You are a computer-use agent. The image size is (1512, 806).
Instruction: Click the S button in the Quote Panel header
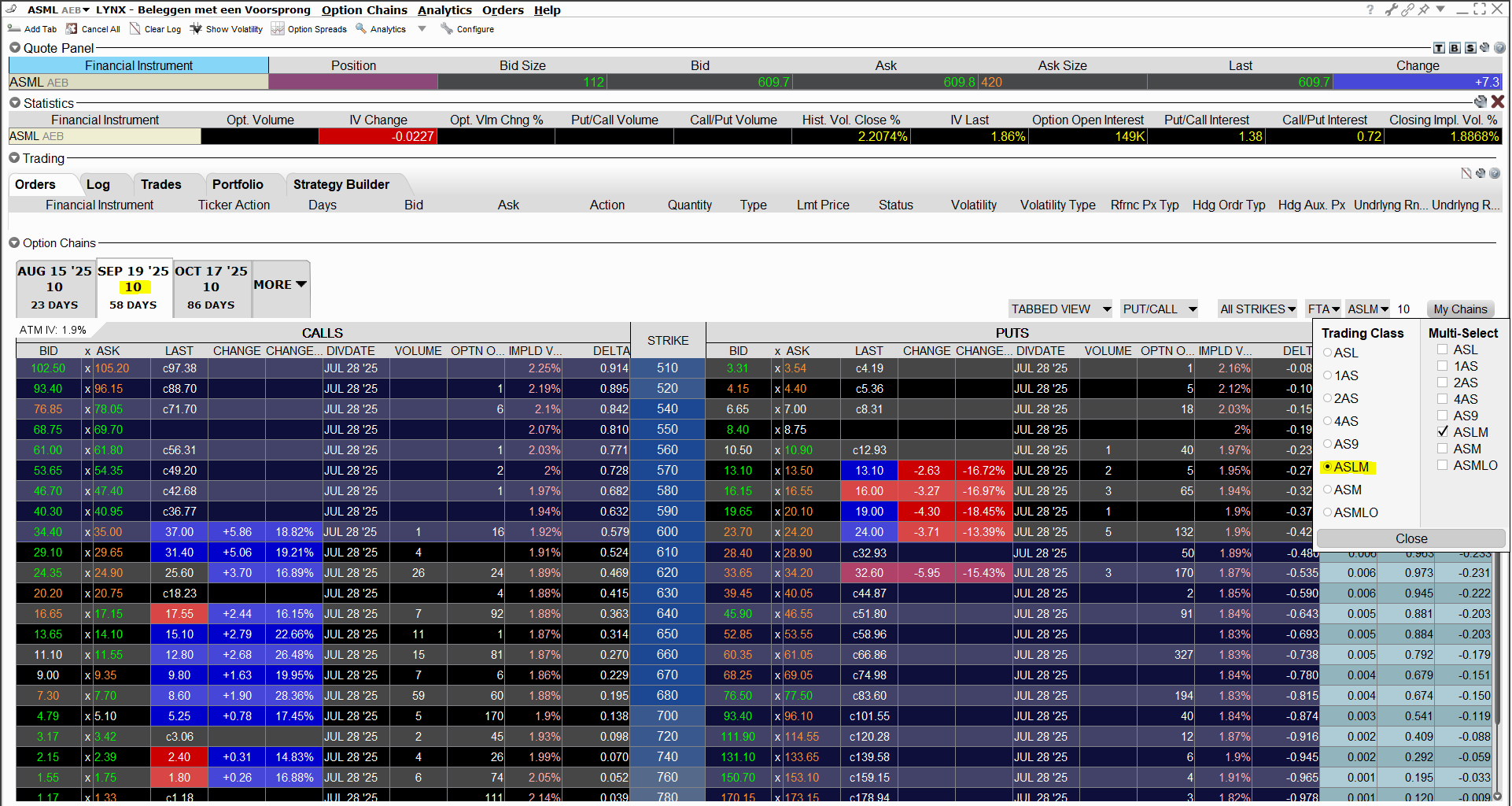coord(1470,48)
